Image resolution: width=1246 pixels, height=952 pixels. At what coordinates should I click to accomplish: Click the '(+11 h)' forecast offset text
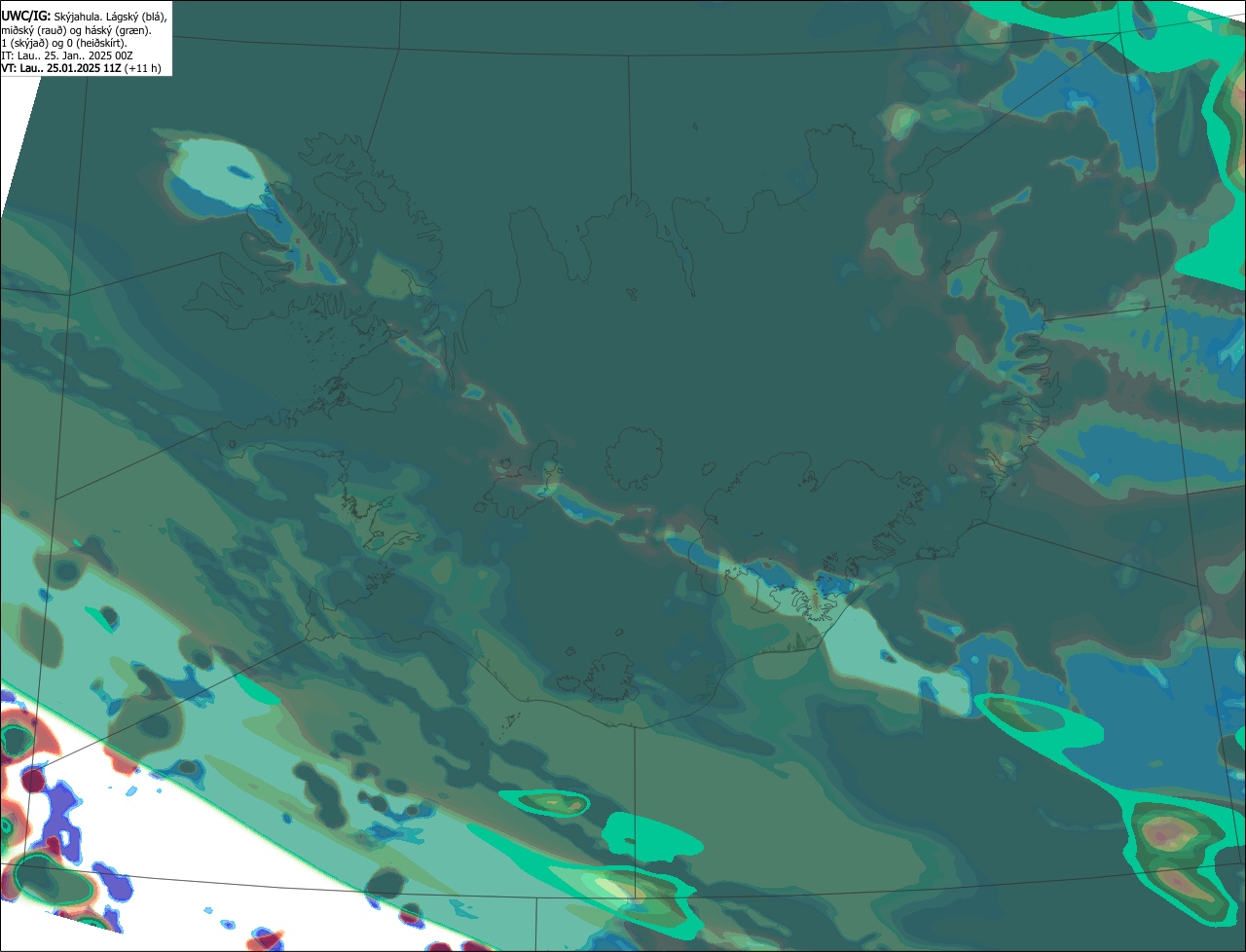[x=143, y=68]
